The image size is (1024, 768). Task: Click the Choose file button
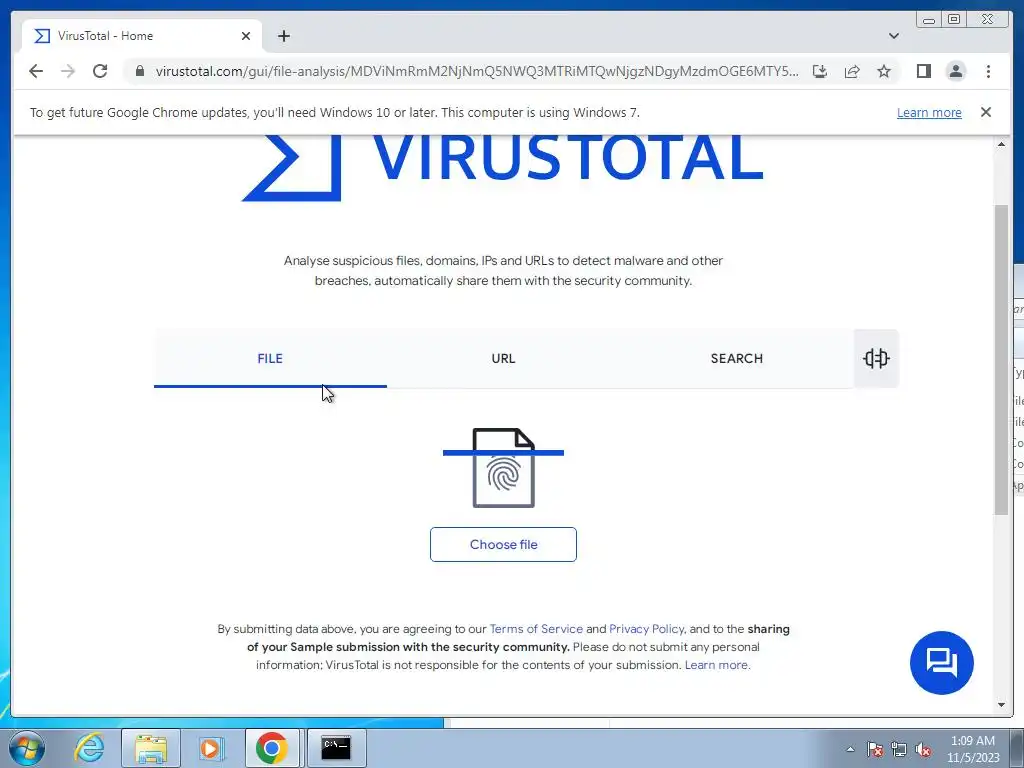point(504,545)
